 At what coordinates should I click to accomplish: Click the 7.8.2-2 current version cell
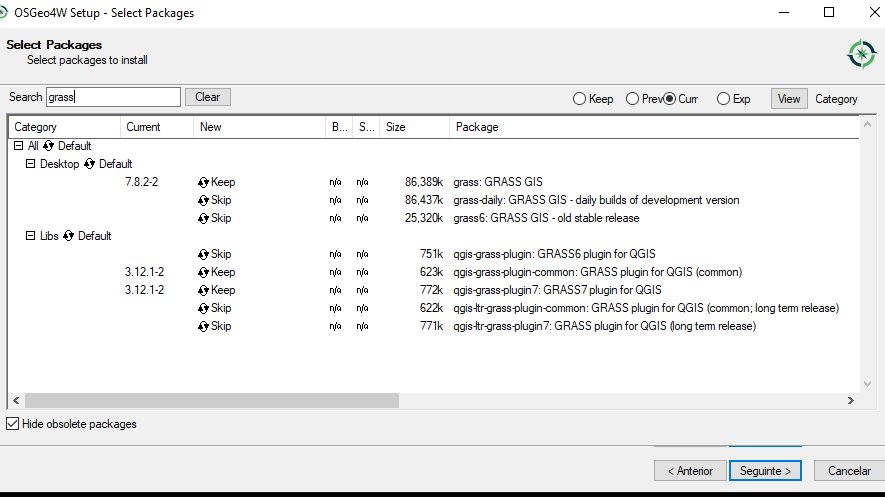(x=142, y=182)
